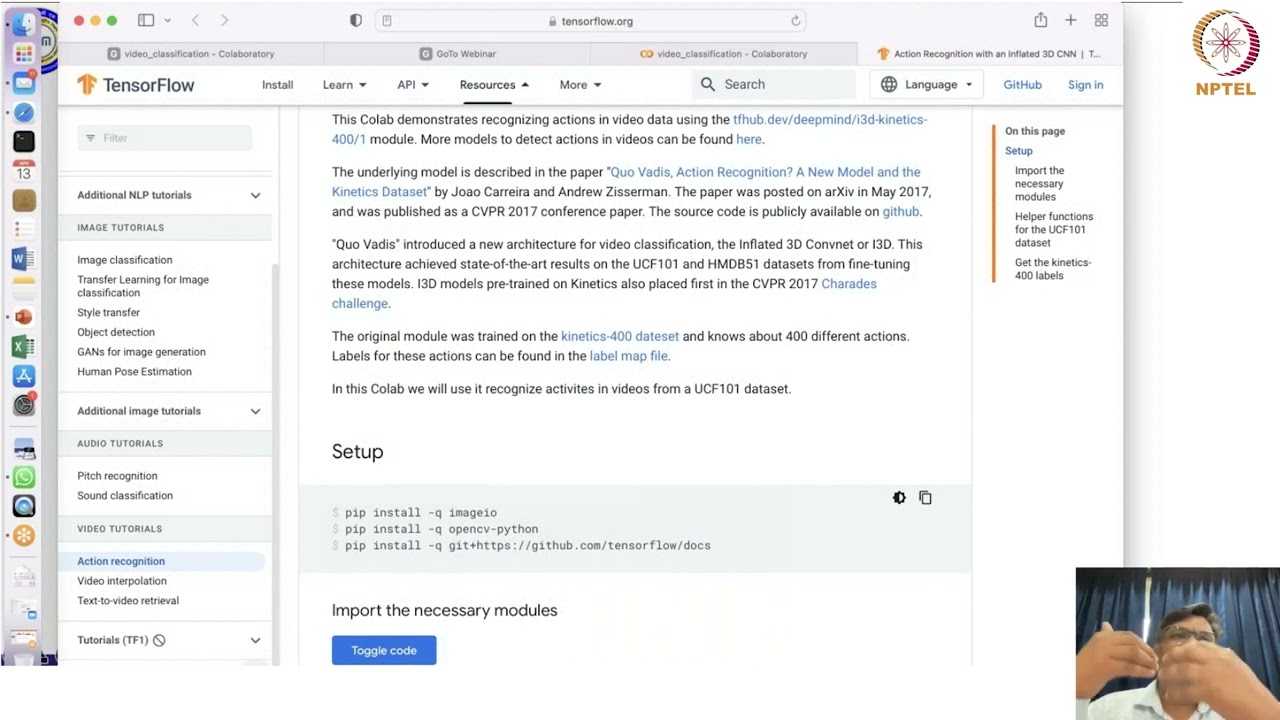Screen dimensions: 1280x720
Task: Go forward with Safari's forward arrow
Action: click(x=224, y=20)
